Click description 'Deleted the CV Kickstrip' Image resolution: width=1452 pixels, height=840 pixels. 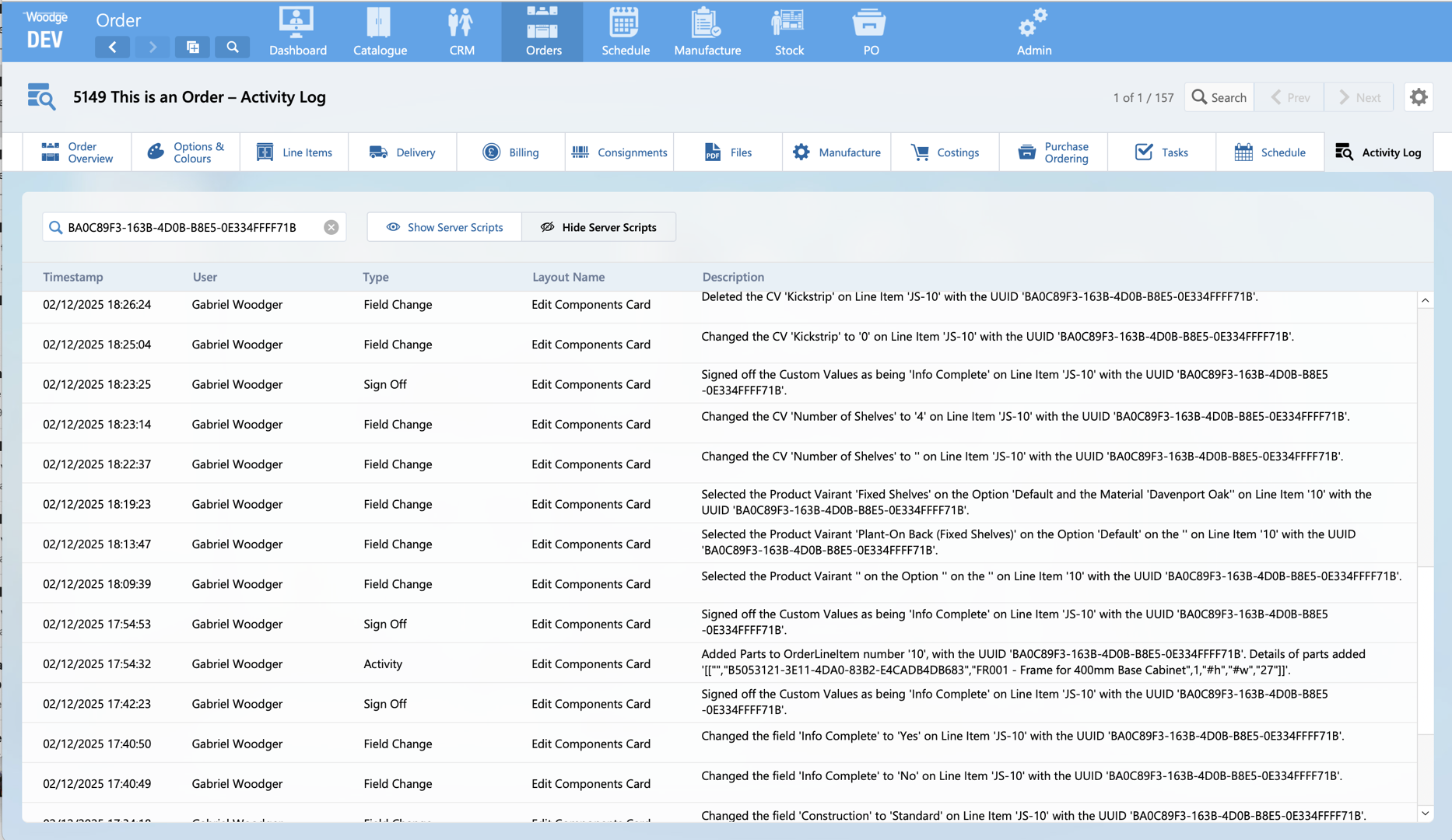[980, 296]
